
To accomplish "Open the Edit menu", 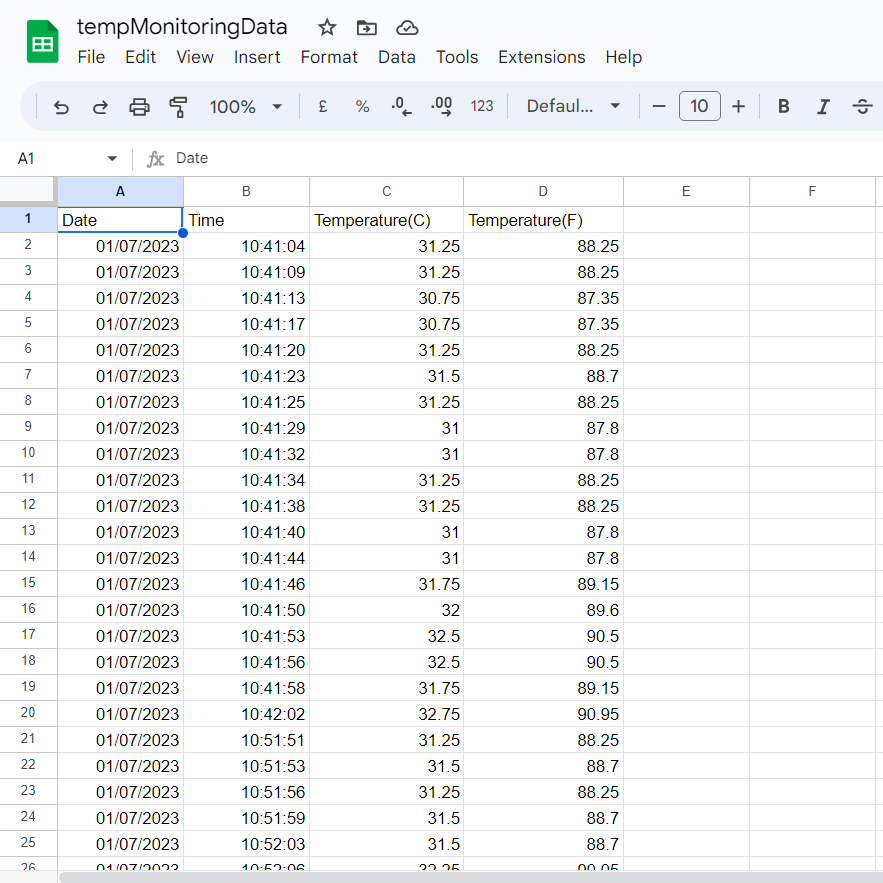I will (x=140, y=57).
